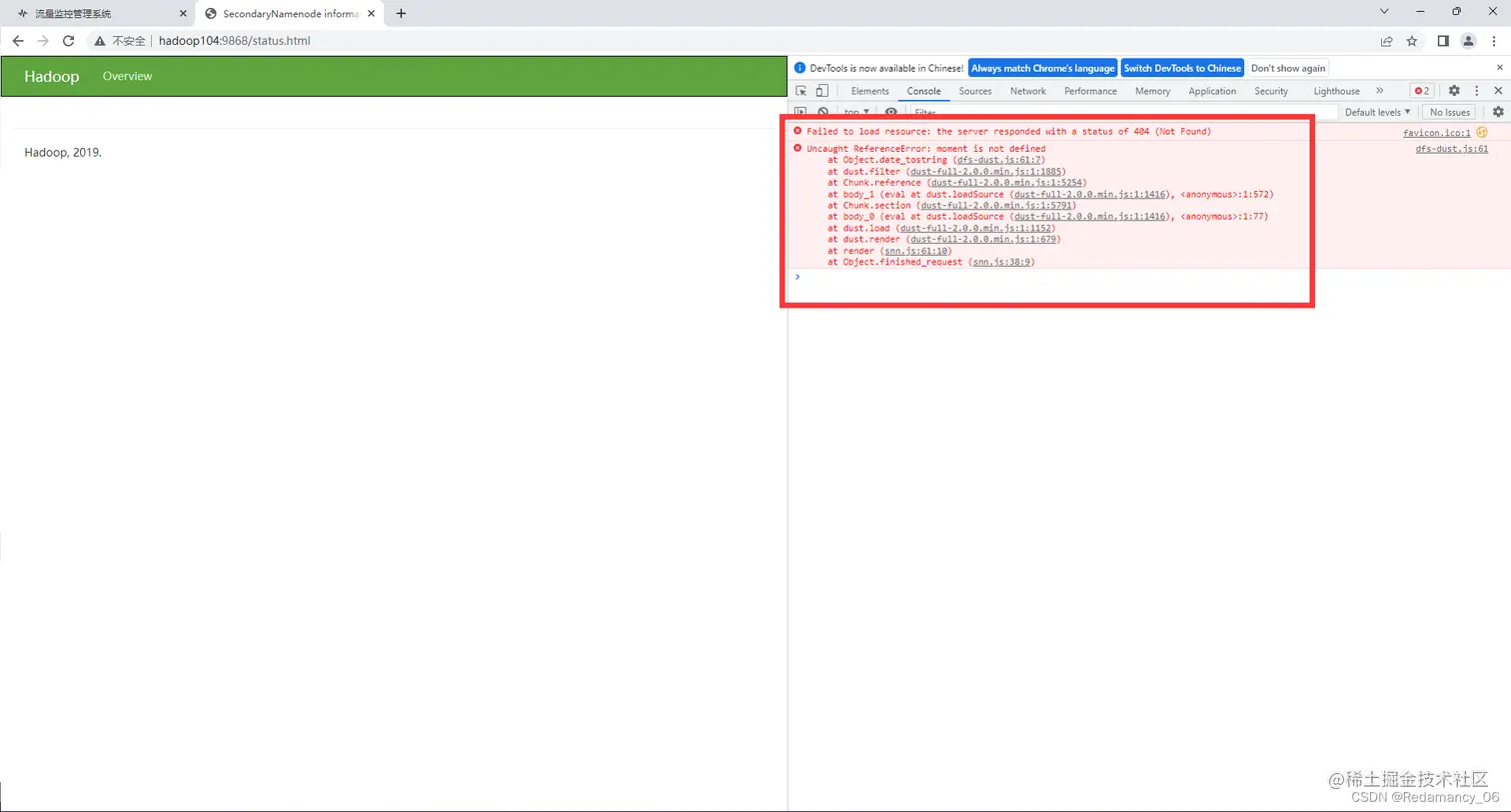Viewport: 1511px width, 812px height.
Task: Go back to the previous page
Action: tap(18, 41)
